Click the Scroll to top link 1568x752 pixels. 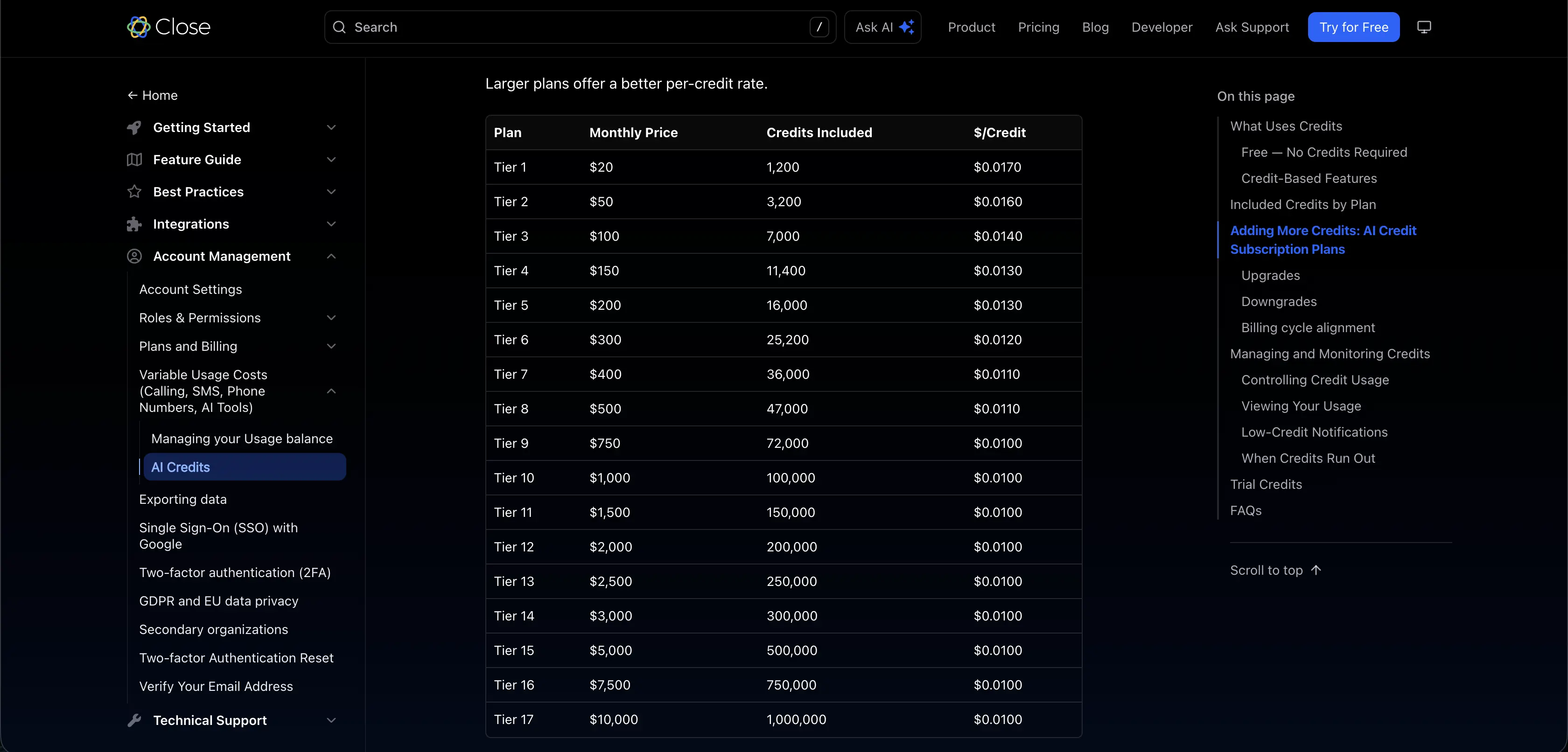click(x=1275, y=570)
